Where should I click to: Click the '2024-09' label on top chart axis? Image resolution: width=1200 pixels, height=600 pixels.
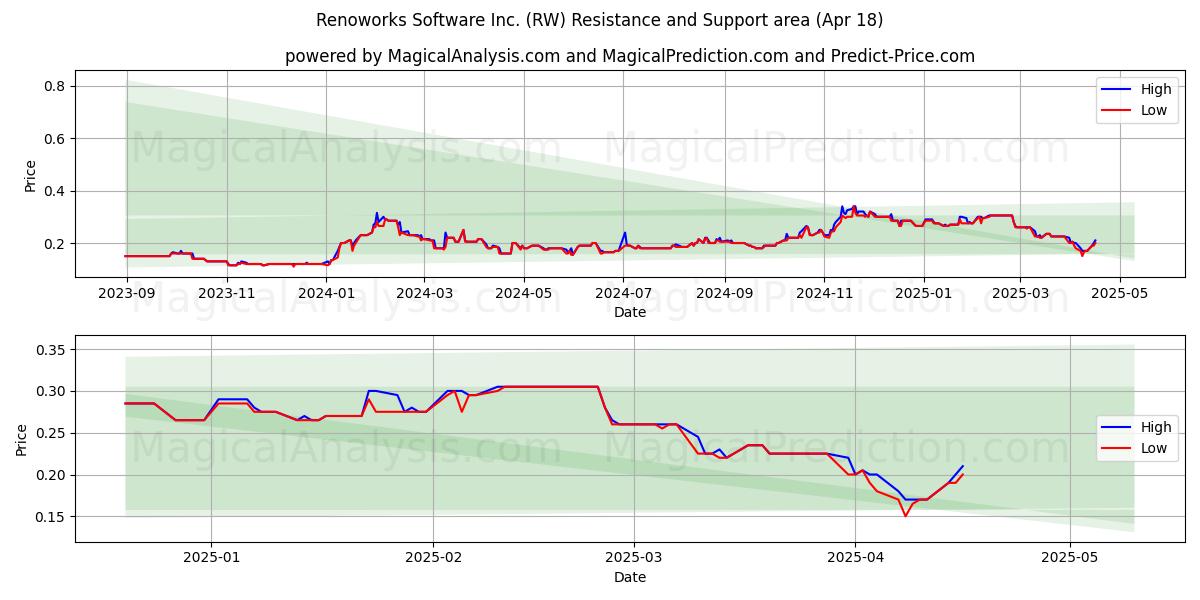tap(725, 293)
